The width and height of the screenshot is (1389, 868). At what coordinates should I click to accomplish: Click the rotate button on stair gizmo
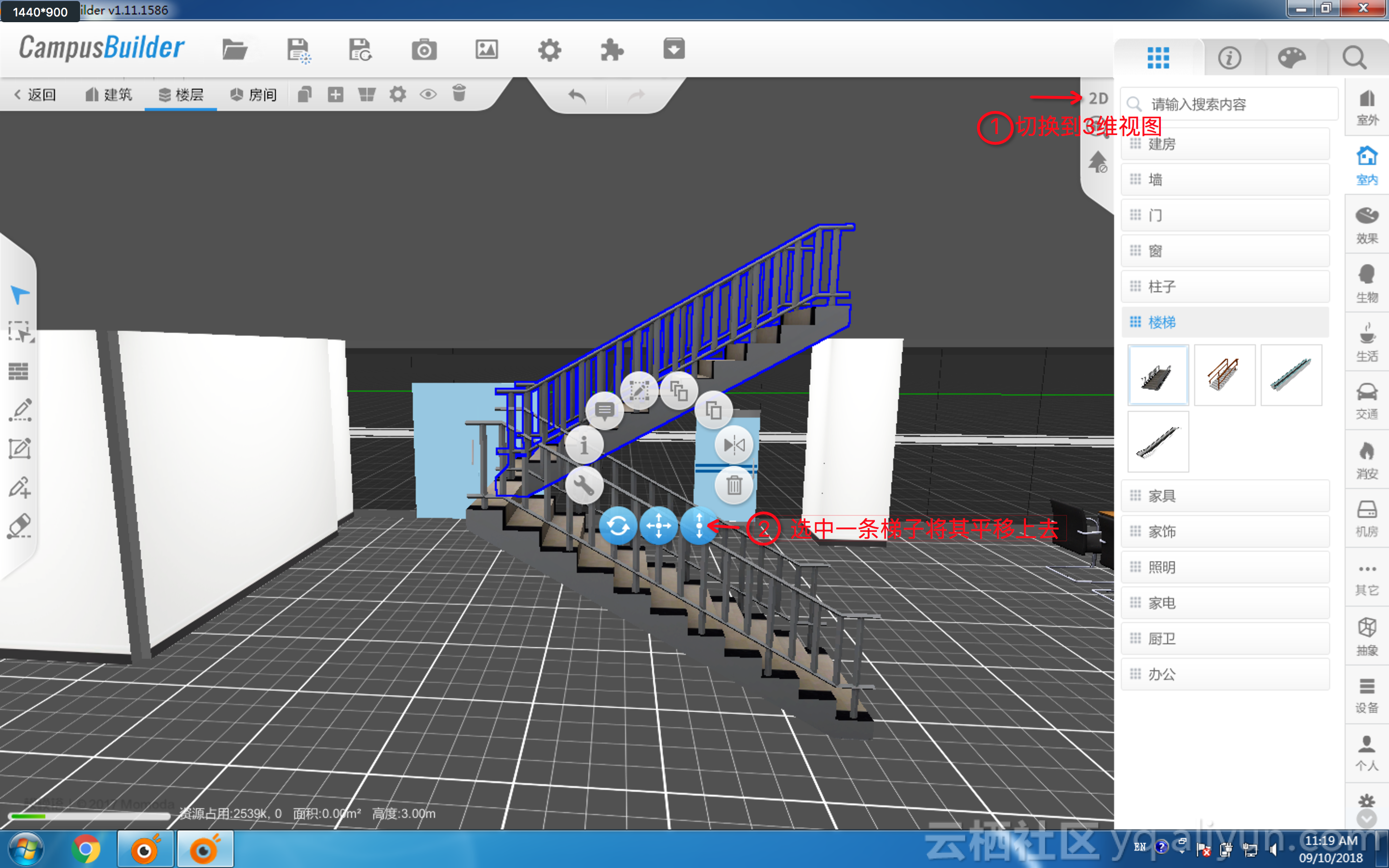tap(618, 526)
